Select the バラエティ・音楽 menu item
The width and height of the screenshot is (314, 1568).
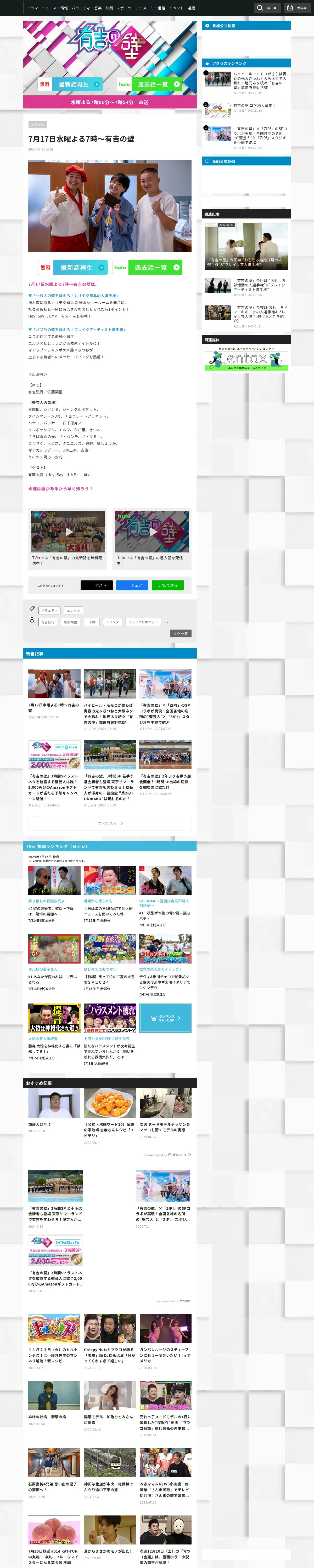87,8
